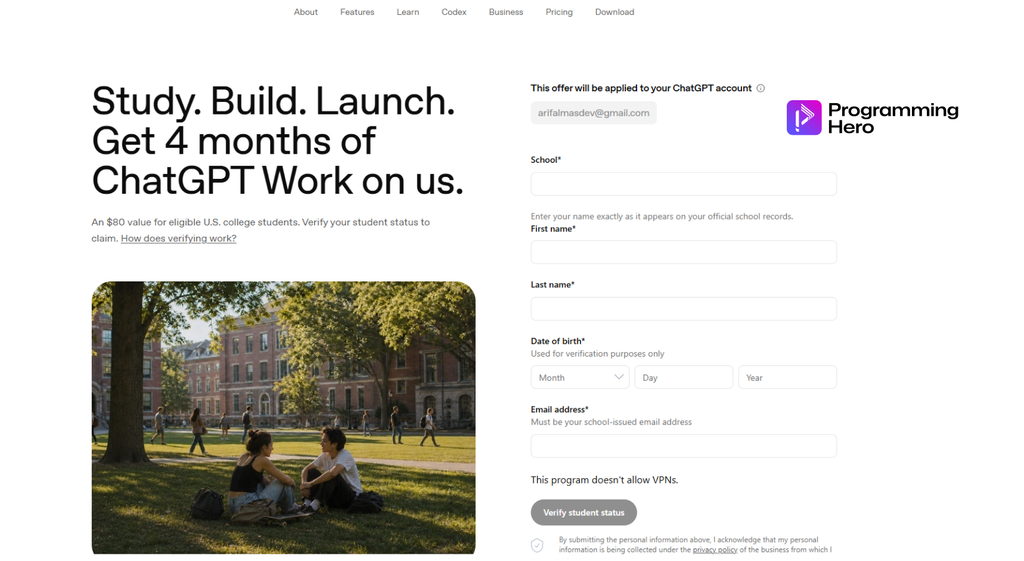
Task: Click the prefilled ChatGPT account email box
Action: coord(594,113)
